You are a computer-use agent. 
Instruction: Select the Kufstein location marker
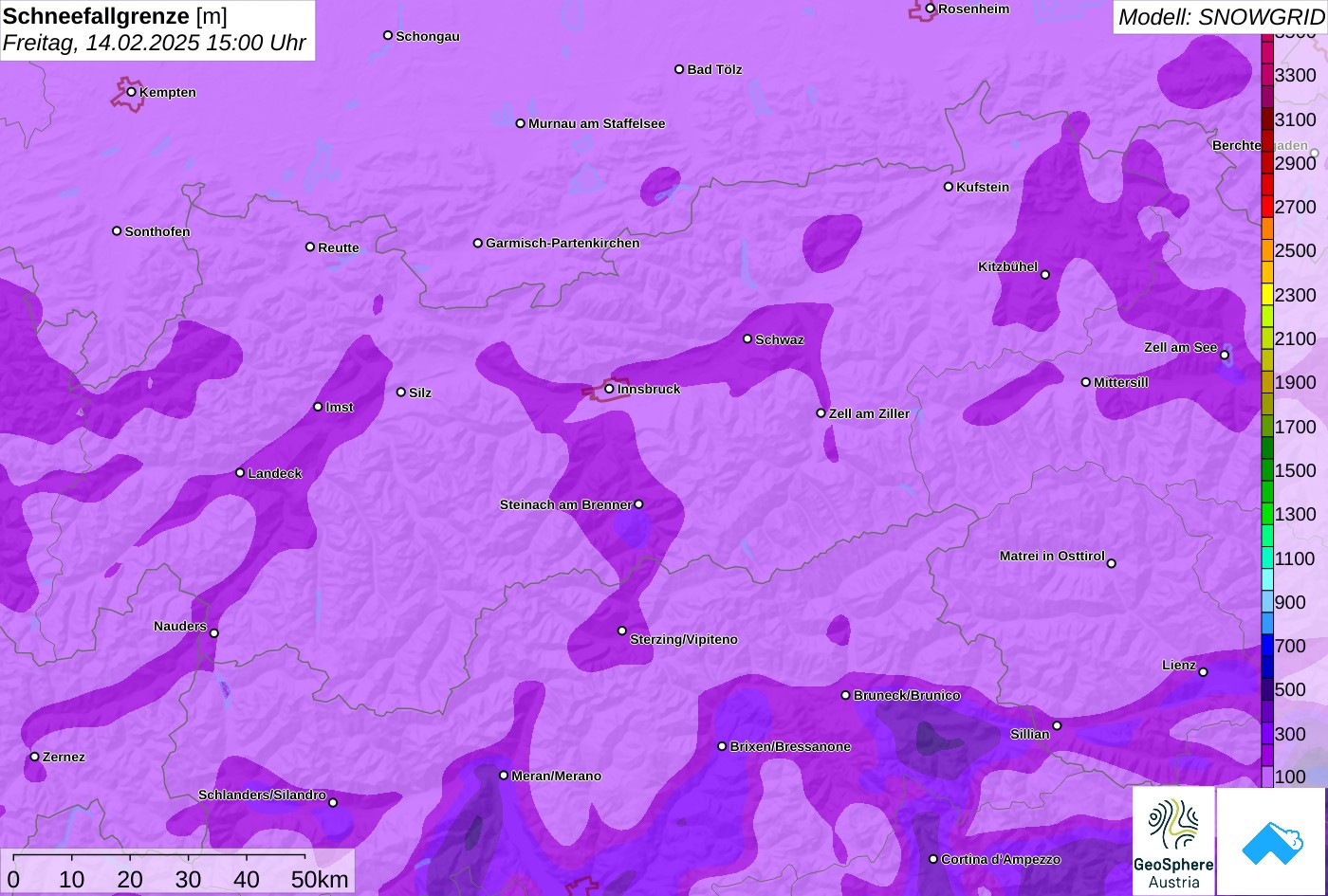tap(949, 187)
